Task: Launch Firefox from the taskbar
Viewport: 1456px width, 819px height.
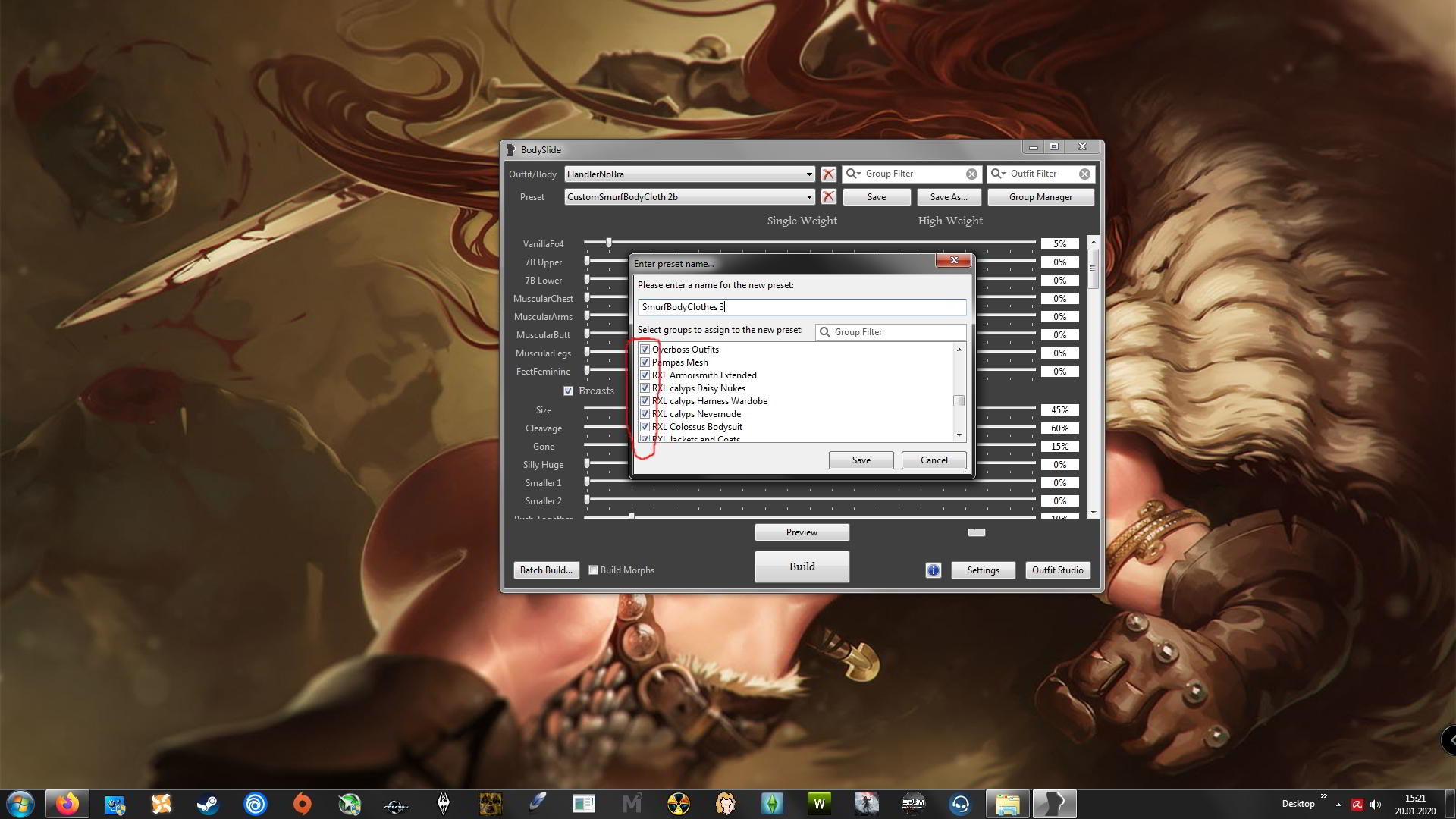Action: (67, 804)
